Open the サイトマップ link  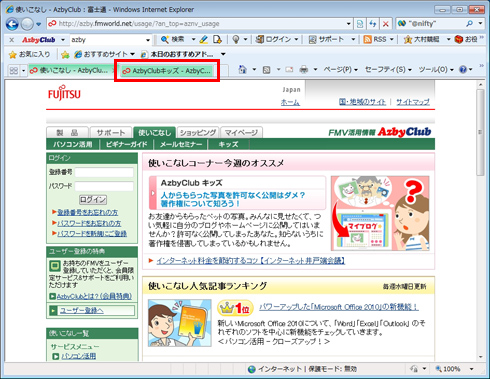click(x=413, y=102)
